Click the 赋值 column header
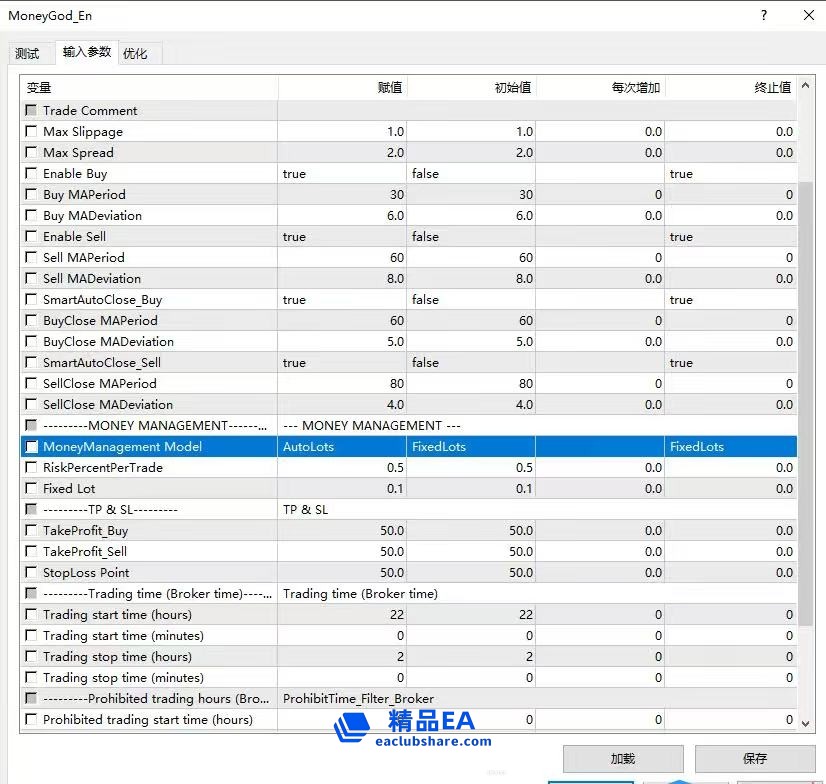This screenshot has width=826, height=784. pyautogui.click(x=342, y=88)
